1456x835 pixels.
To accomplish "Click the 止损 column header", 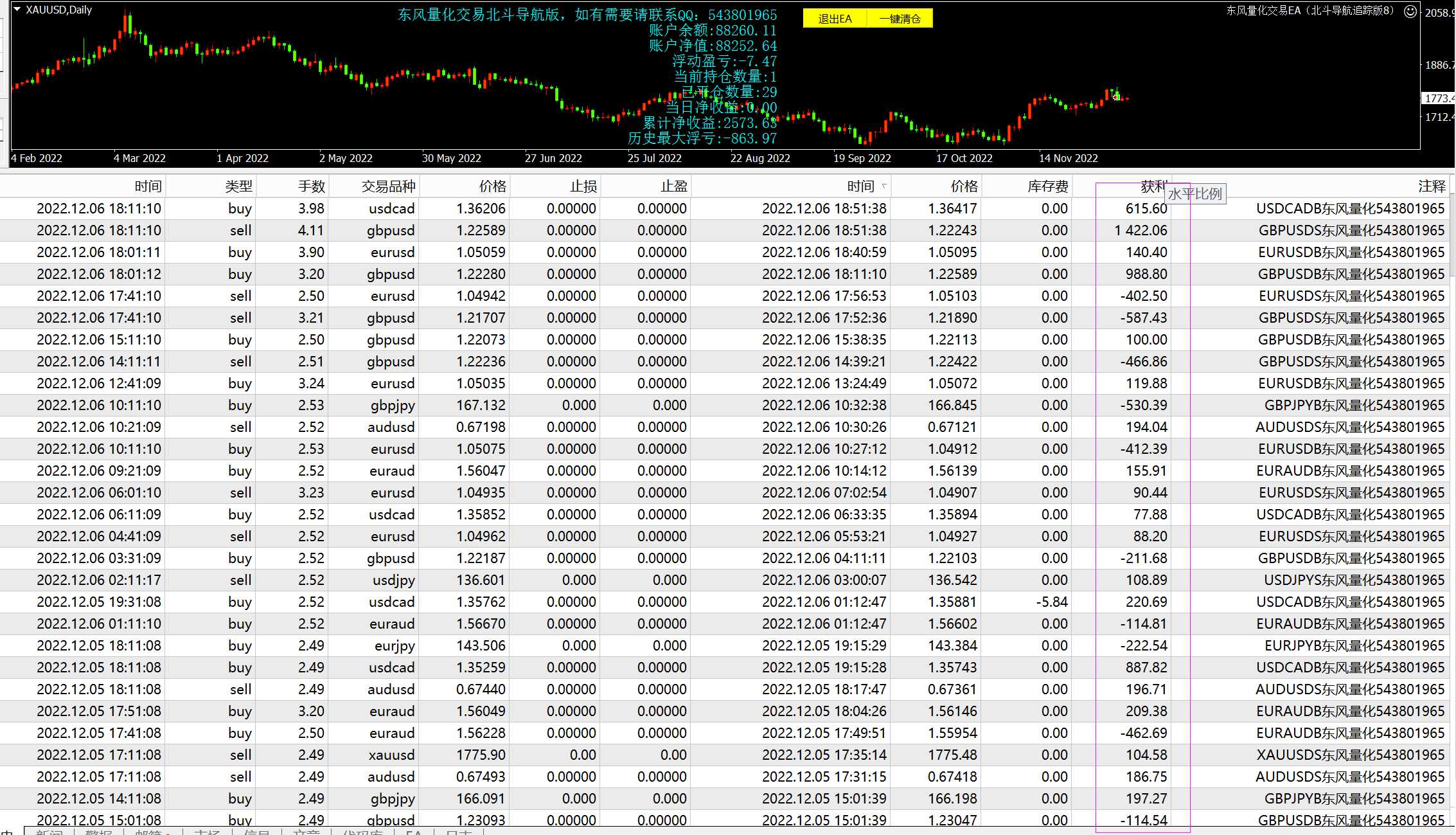I will click(x=556, y=186).
